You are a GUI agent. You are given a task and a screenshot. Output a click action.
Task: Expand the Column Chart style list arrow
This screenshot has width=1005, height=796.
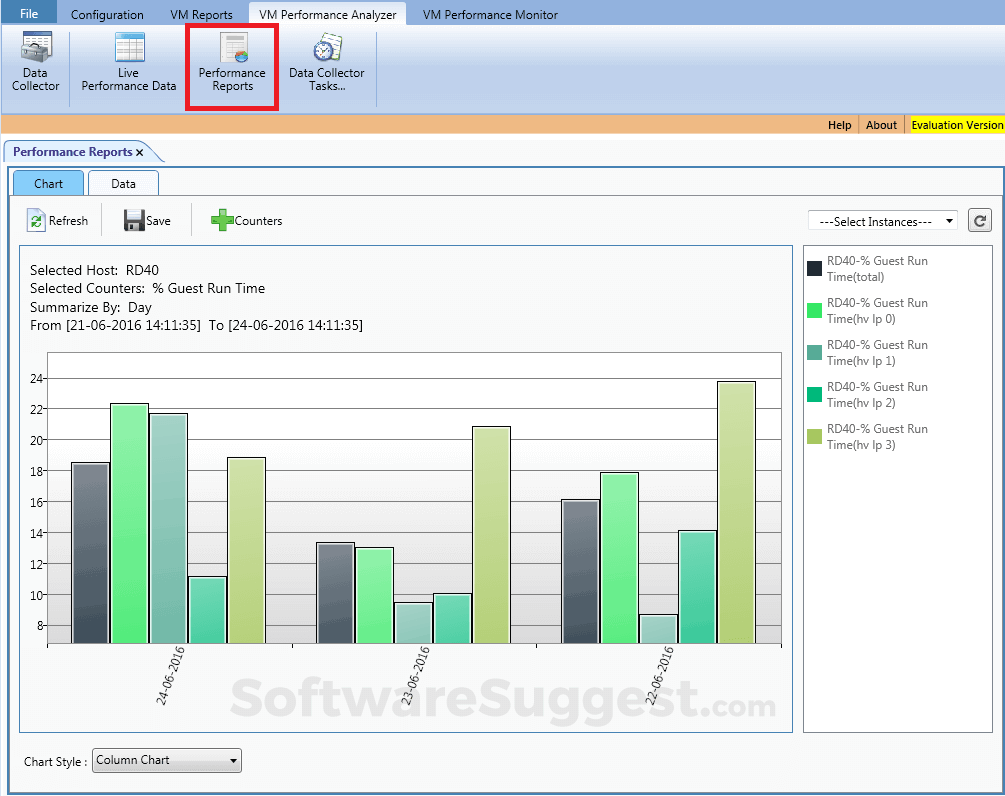[232, 761]
